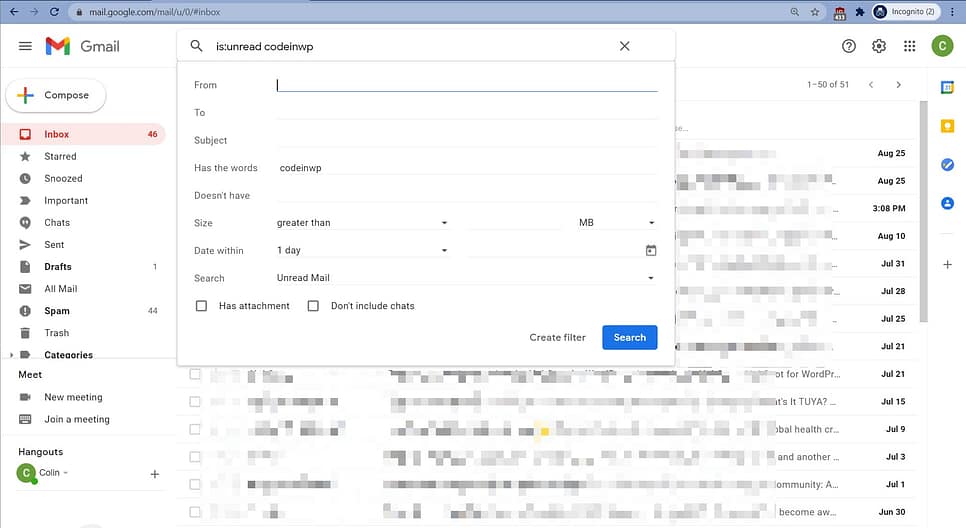This screenshot has height=528, width=966.
Task: Expand the Search 'Unread Mail' dropdown
Action: click(x=466, y=278)
